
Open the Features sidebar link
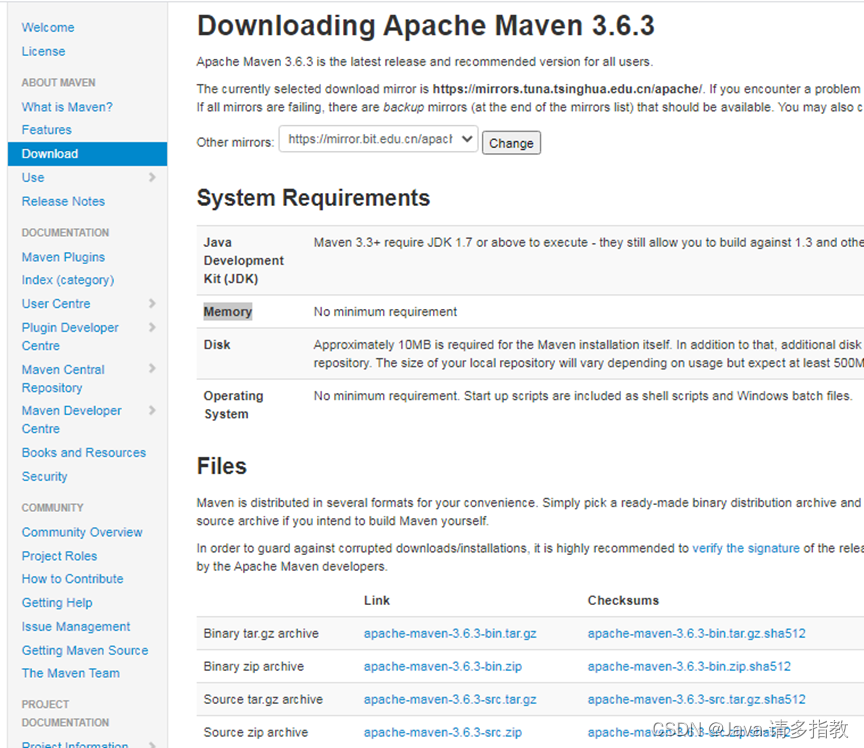47,130
